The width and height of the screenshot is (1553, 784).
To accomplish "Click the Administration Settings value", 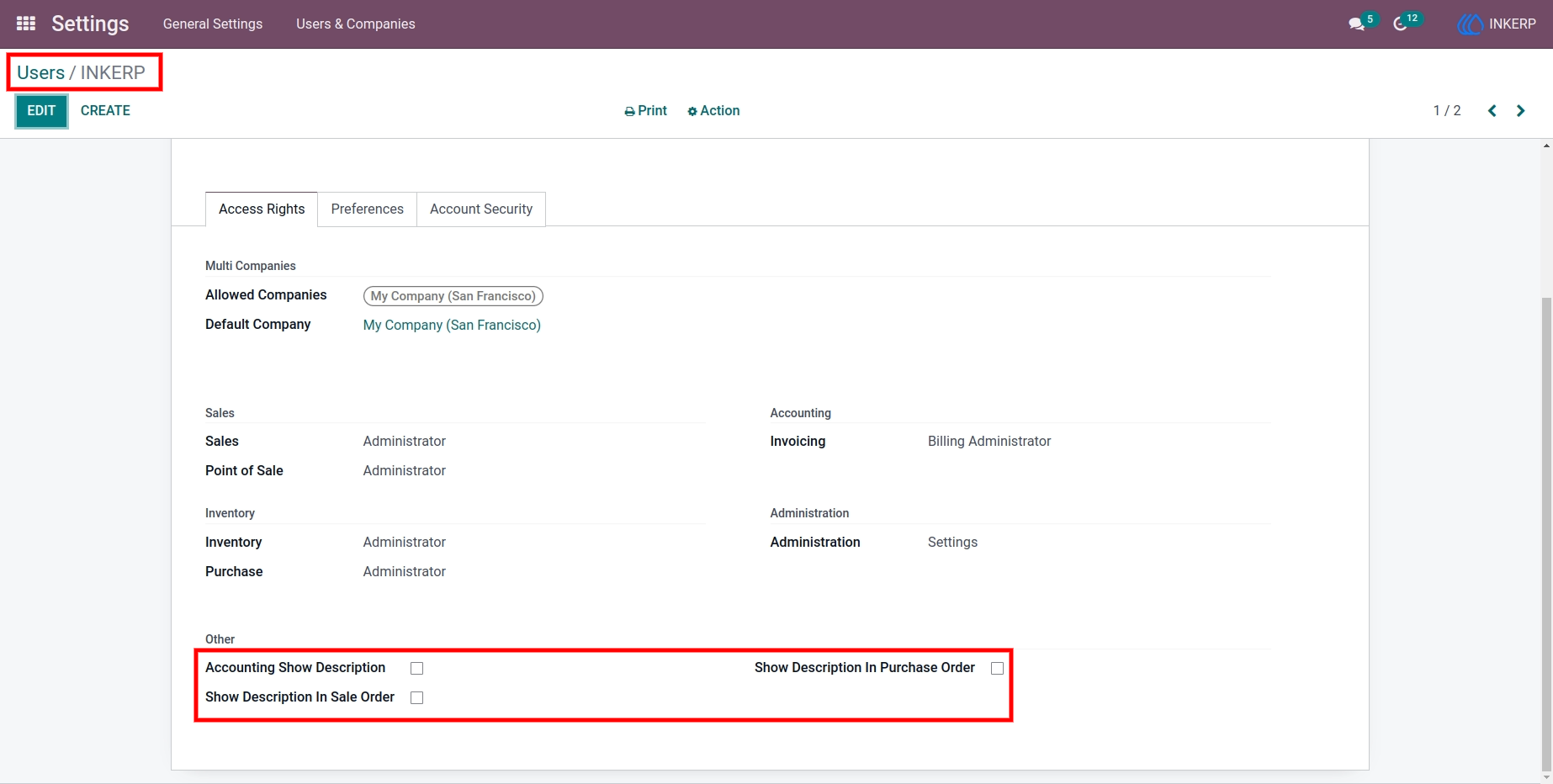I will [x=952, y=543].
